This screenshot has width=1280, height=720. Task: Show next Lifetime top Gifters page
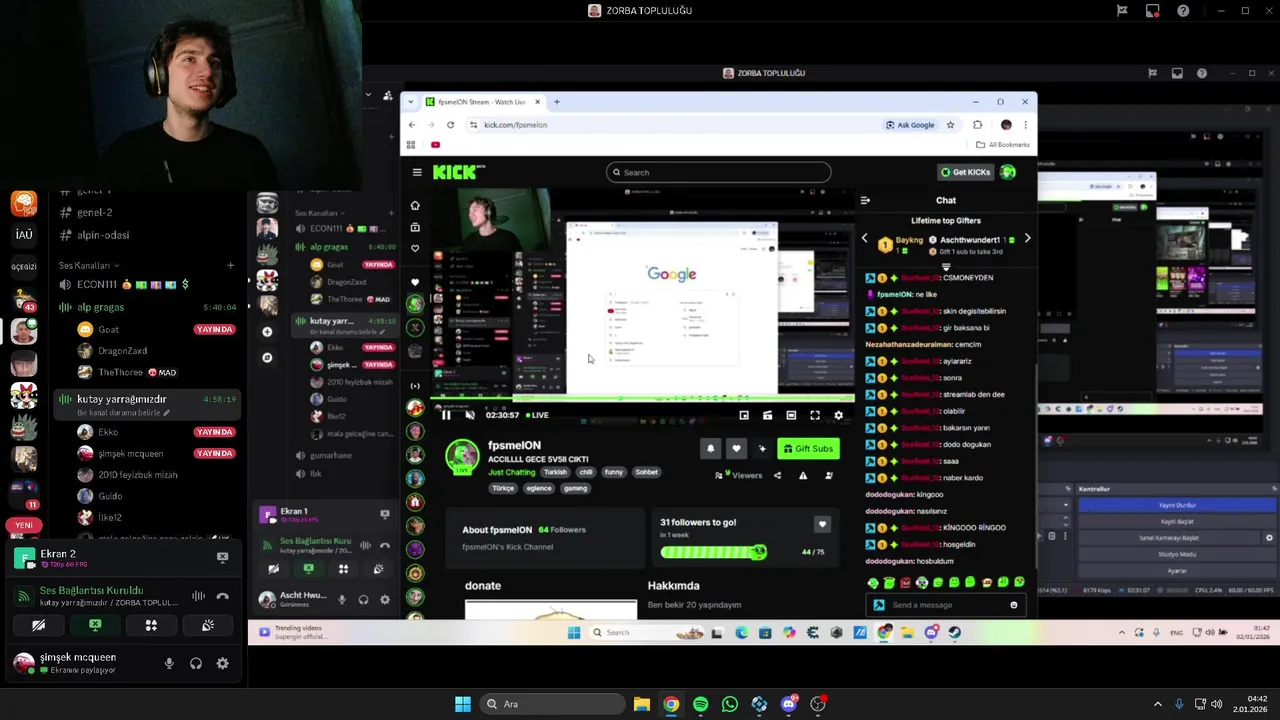point(1027,239)
